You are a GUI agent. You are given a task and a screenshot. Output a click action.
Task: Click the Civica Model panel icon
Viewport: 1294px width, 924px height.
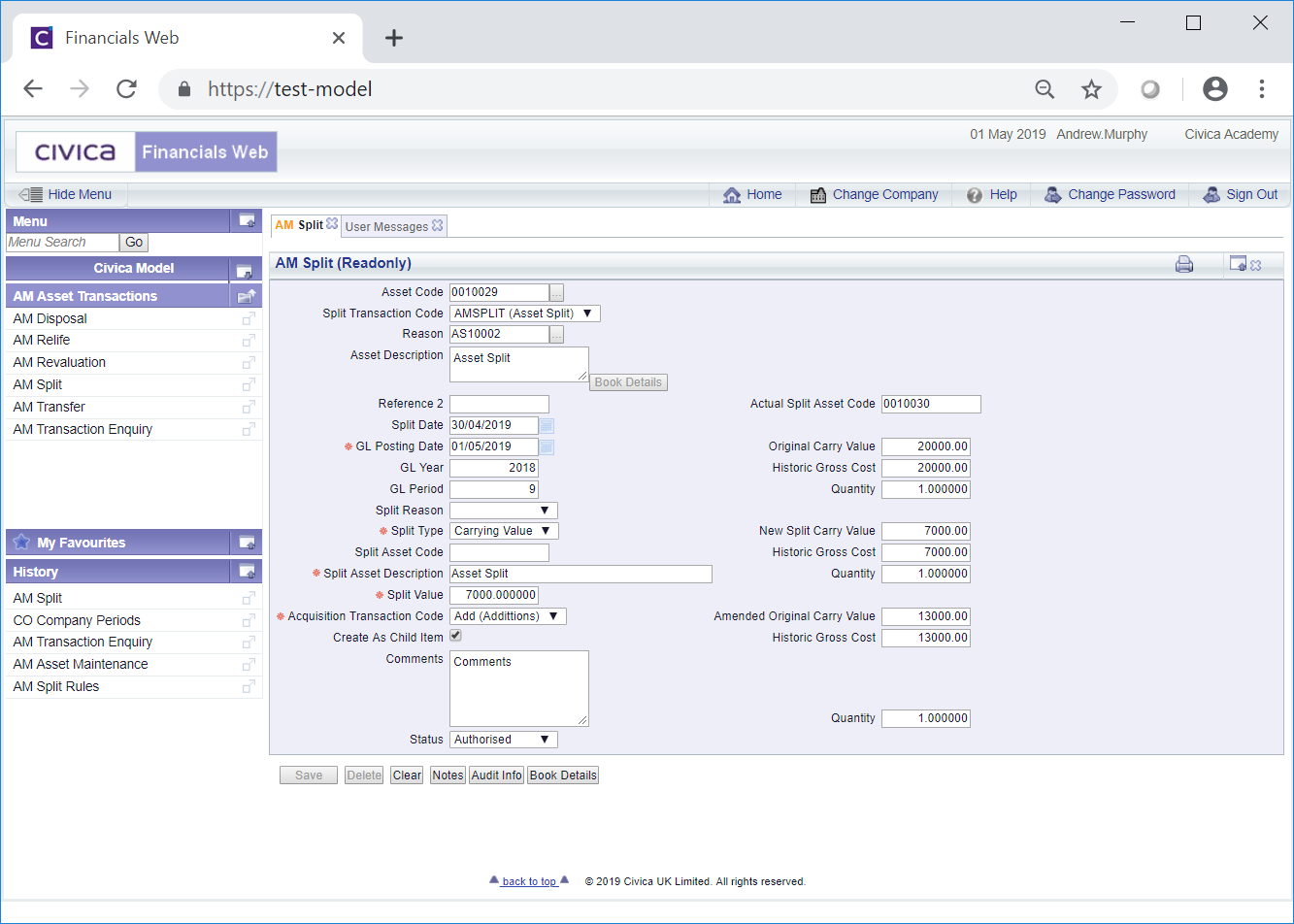[x=245, y=270]
